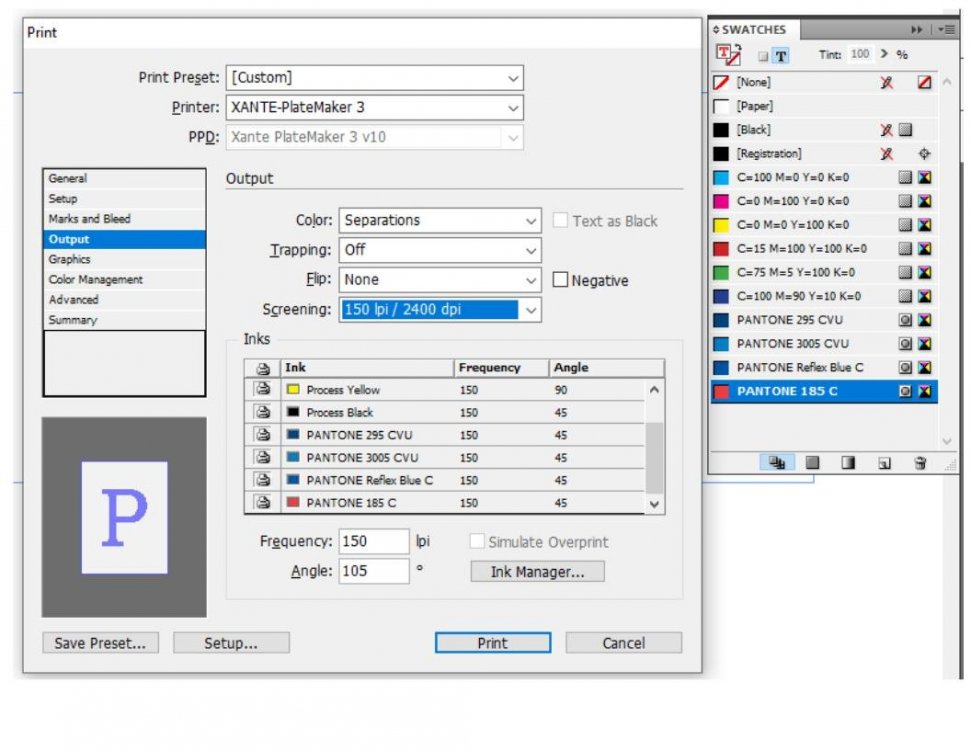Open the Screening dropdown
971x750 pixels.
(x=440, y=310)
